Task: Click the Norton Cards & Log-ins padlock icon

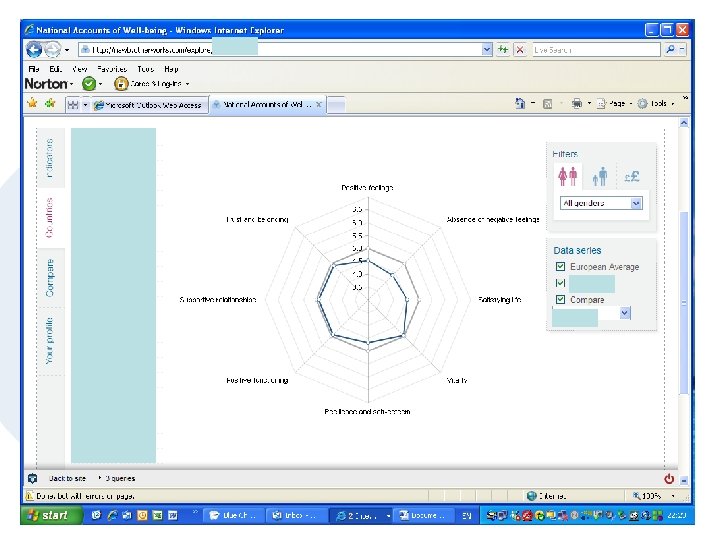Action: click(x=121, y=84)
